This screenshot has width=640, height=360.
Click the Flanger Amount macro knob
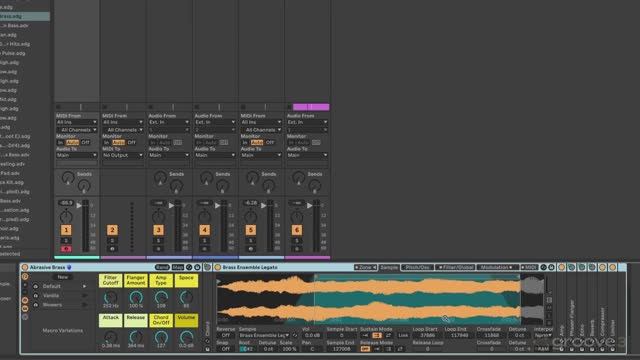point(136,298)
